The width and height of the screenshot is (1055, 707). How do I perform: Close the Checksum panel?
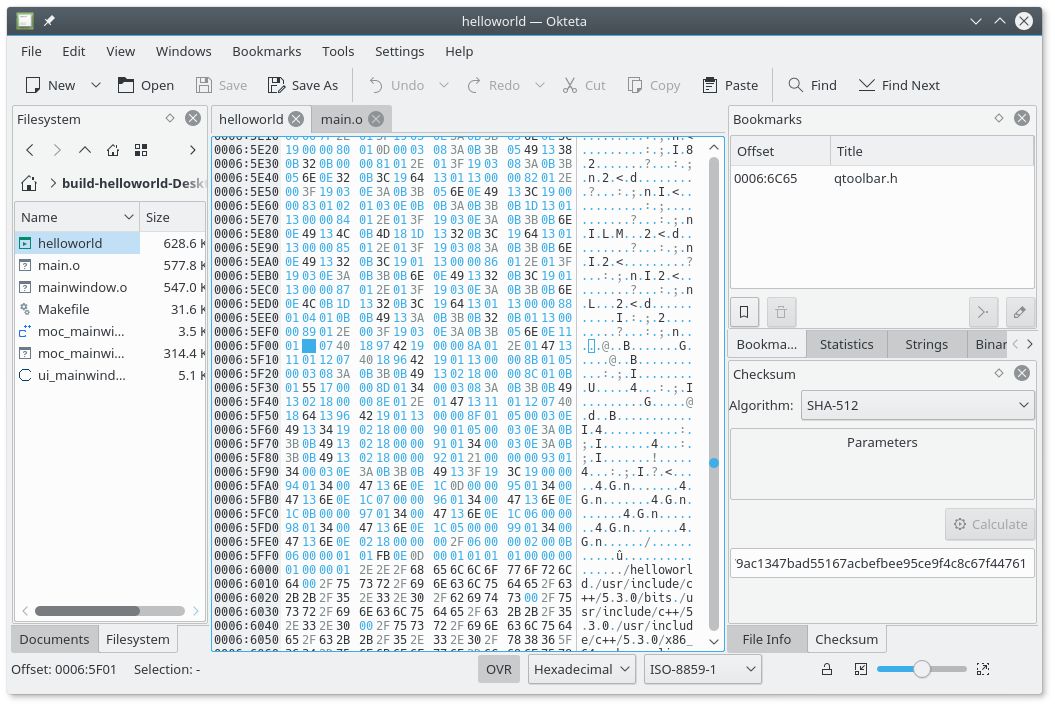coord(1022,373)
